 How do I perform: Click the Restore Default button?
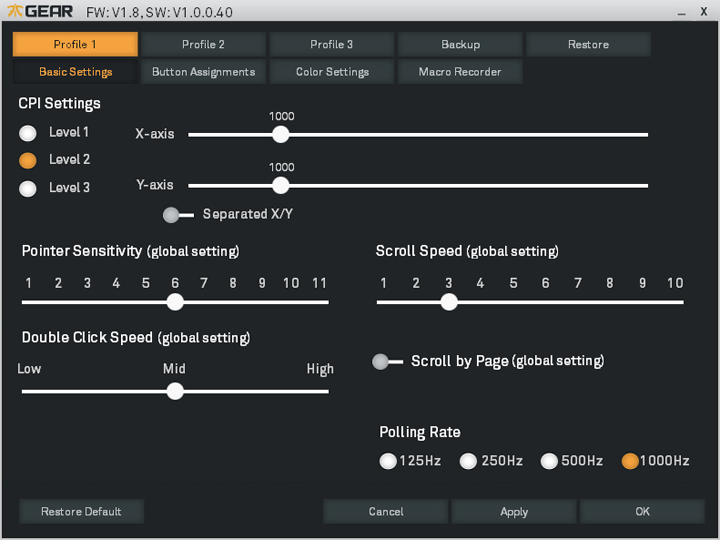81,512
